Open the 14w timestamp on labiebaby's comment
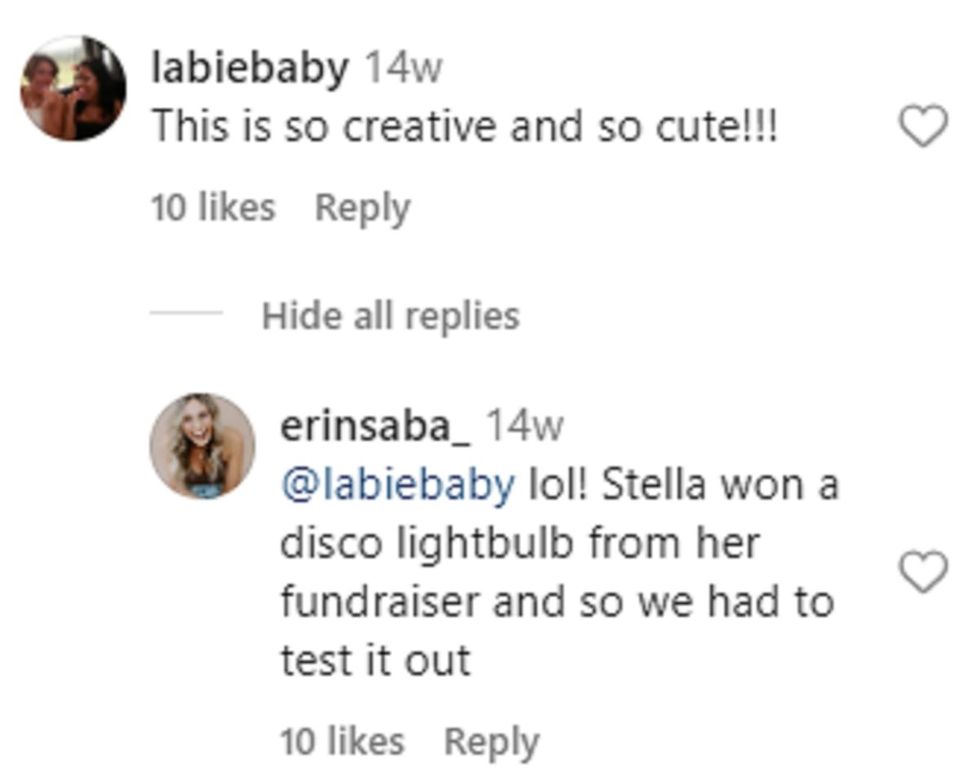The height and width of the screenshot is (781, 980). (402, 68)
